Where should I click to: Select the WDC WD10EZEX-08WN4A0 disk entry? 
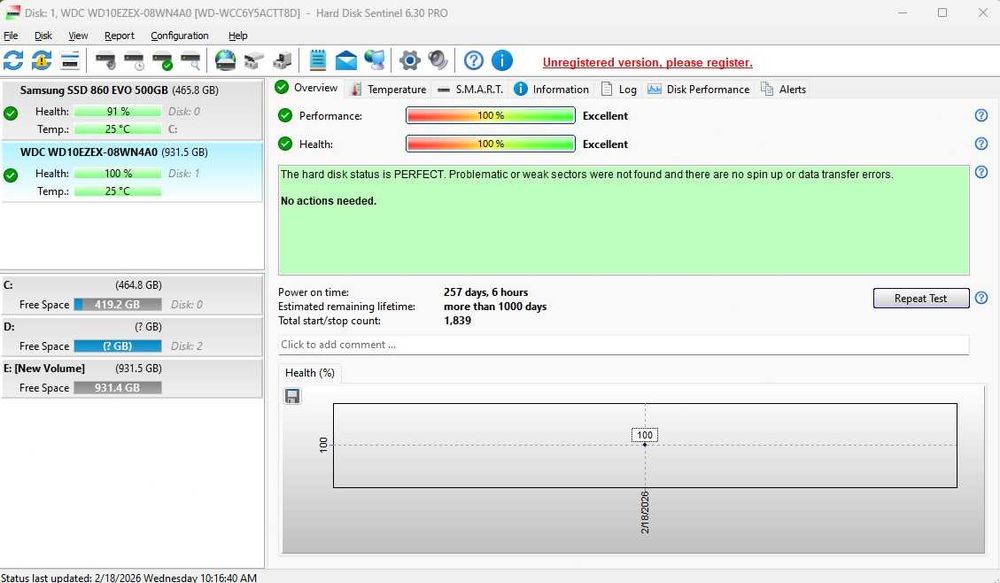coord(131,172)
